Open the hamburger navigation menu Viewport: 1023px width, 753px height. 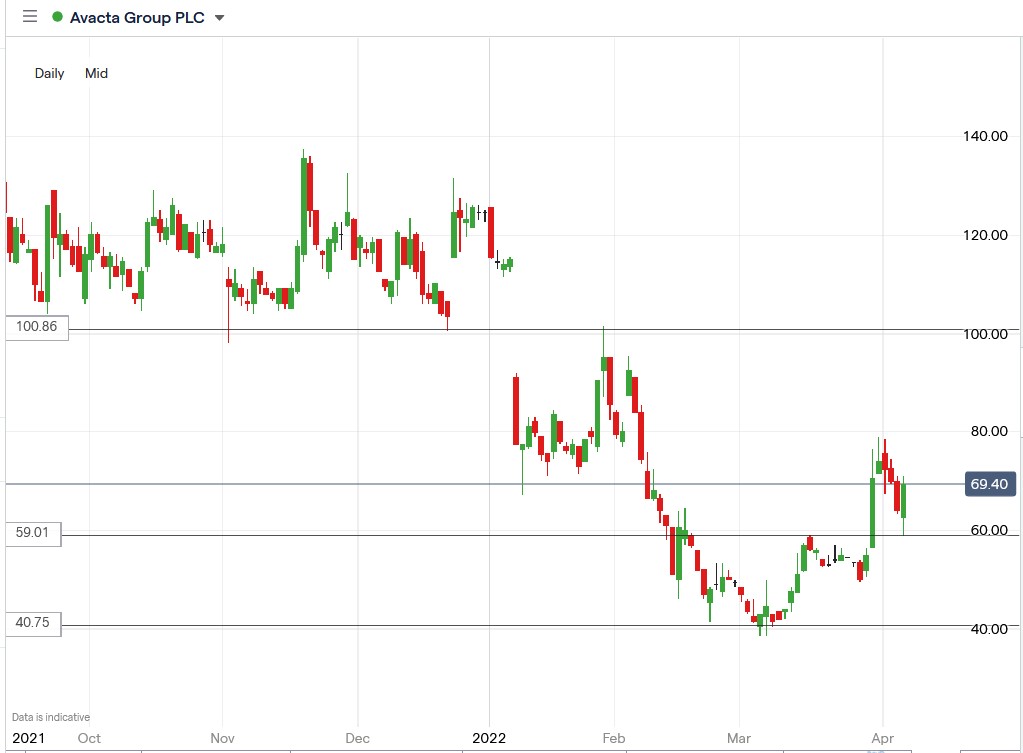[x=28, y=16]
